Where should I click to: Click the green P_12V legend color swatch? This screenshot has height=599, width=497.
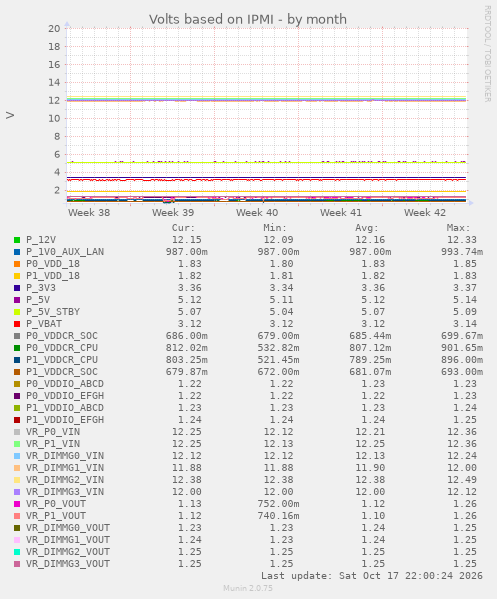[17, 240]
